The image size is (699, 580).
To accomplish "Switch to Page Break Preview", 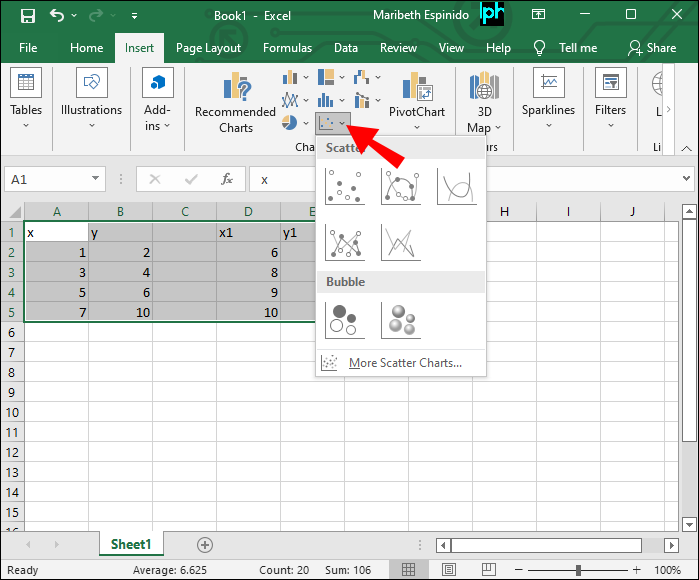I will 489,569.
